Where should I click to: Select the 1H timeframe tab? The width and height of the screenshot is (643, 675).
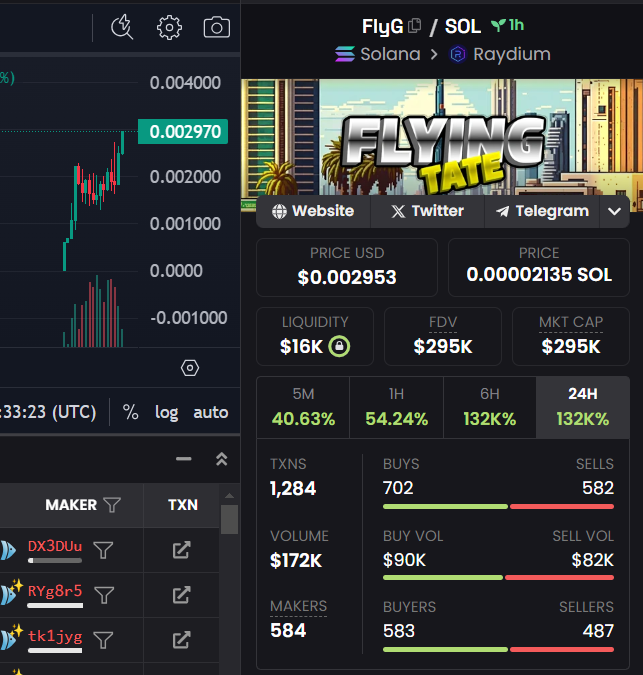point(396,407)
